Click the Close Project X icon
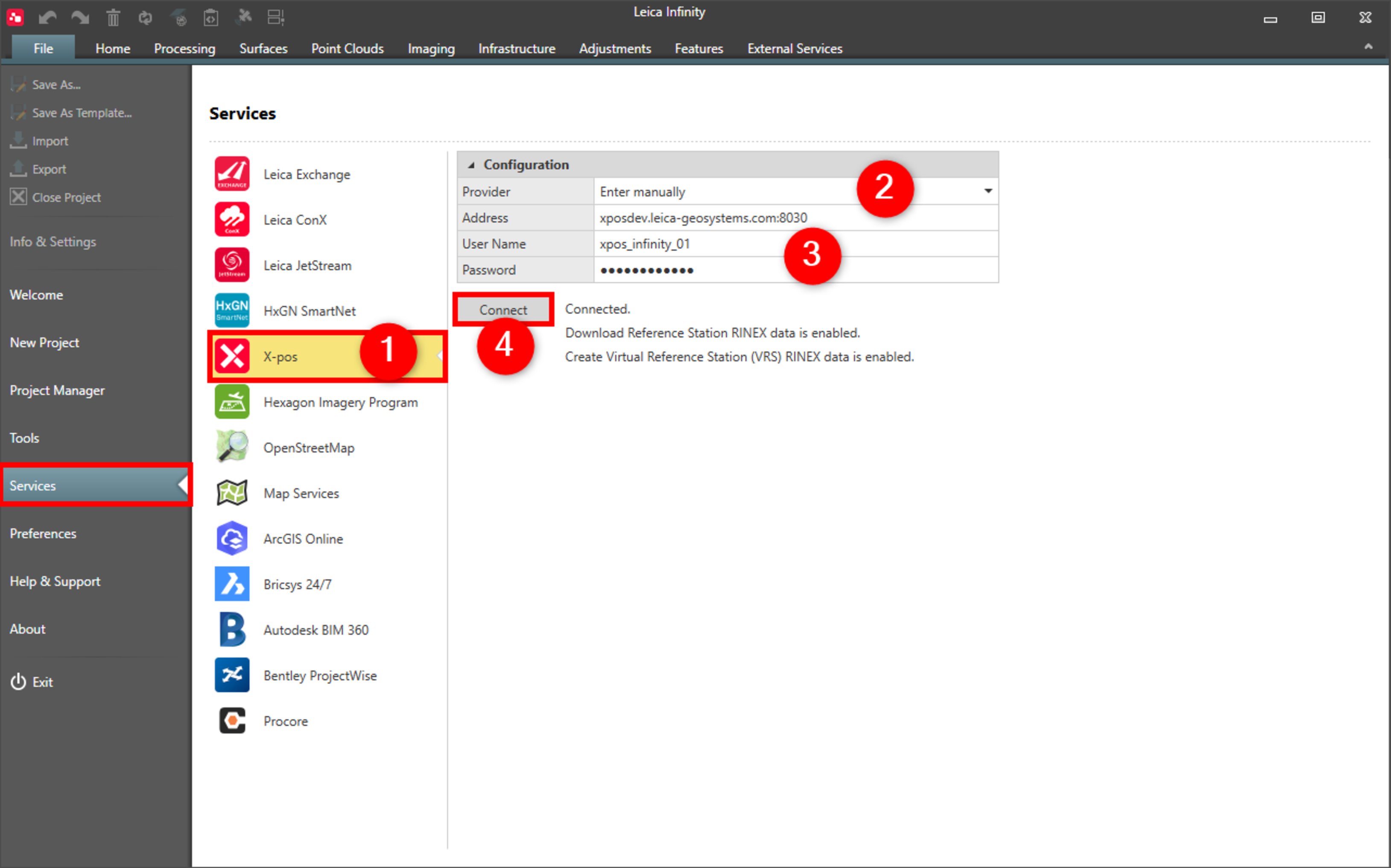 (18, 196)
